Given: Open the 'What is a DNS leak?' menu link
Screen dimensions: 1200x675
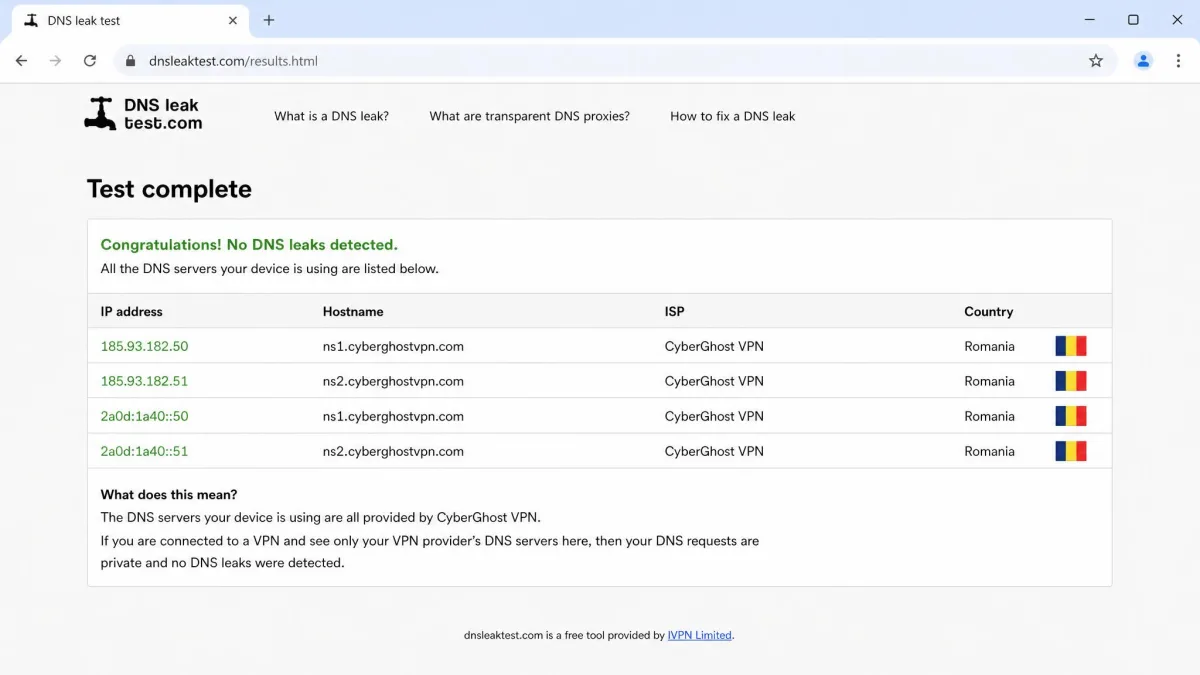Looking at the screenshot, I should point(332,116).
